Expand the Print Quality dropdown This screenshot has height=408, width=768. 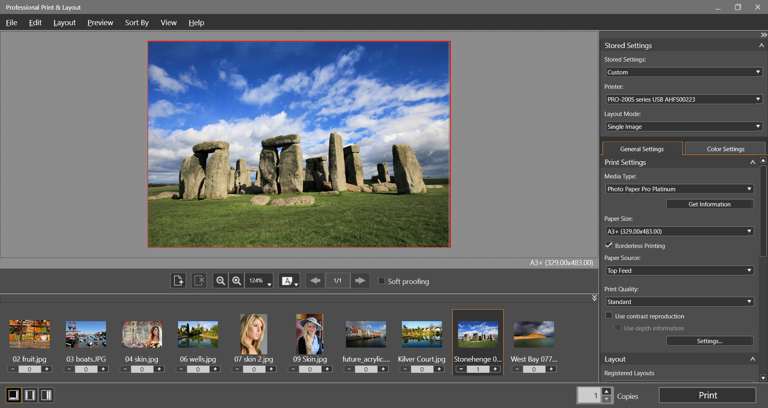(x=680, y=301)
